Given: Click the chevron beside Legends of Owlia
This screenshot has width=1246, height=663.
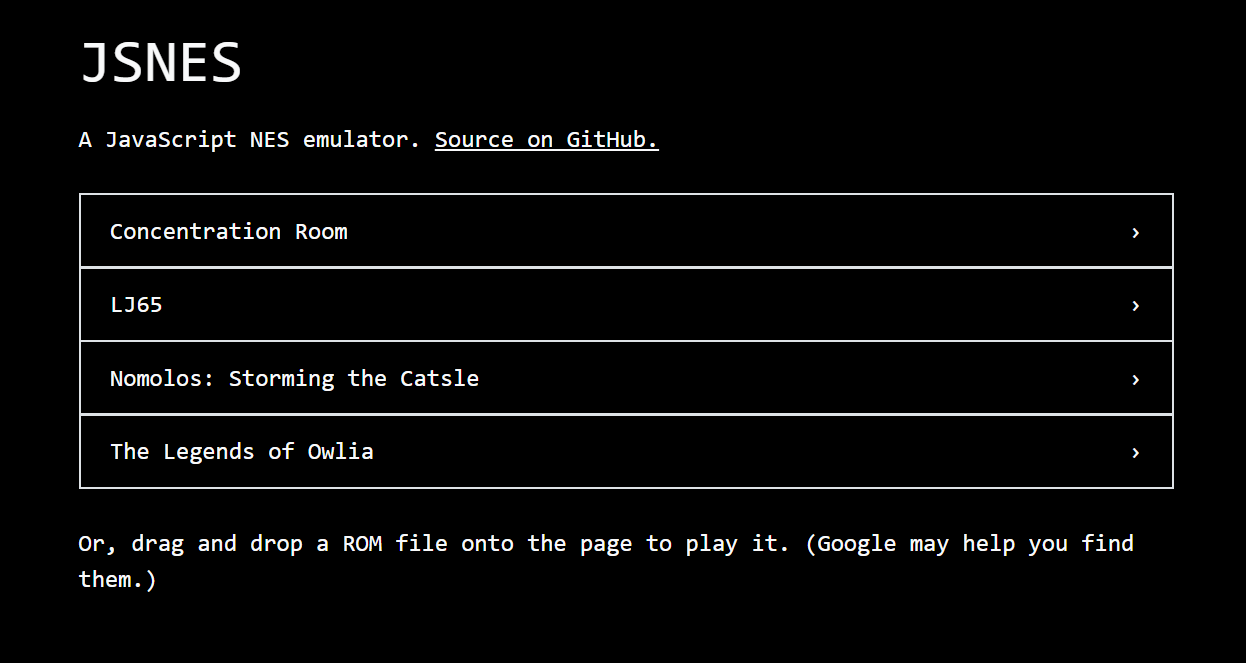Looking at the screenshot, I should click(1135, 452).
